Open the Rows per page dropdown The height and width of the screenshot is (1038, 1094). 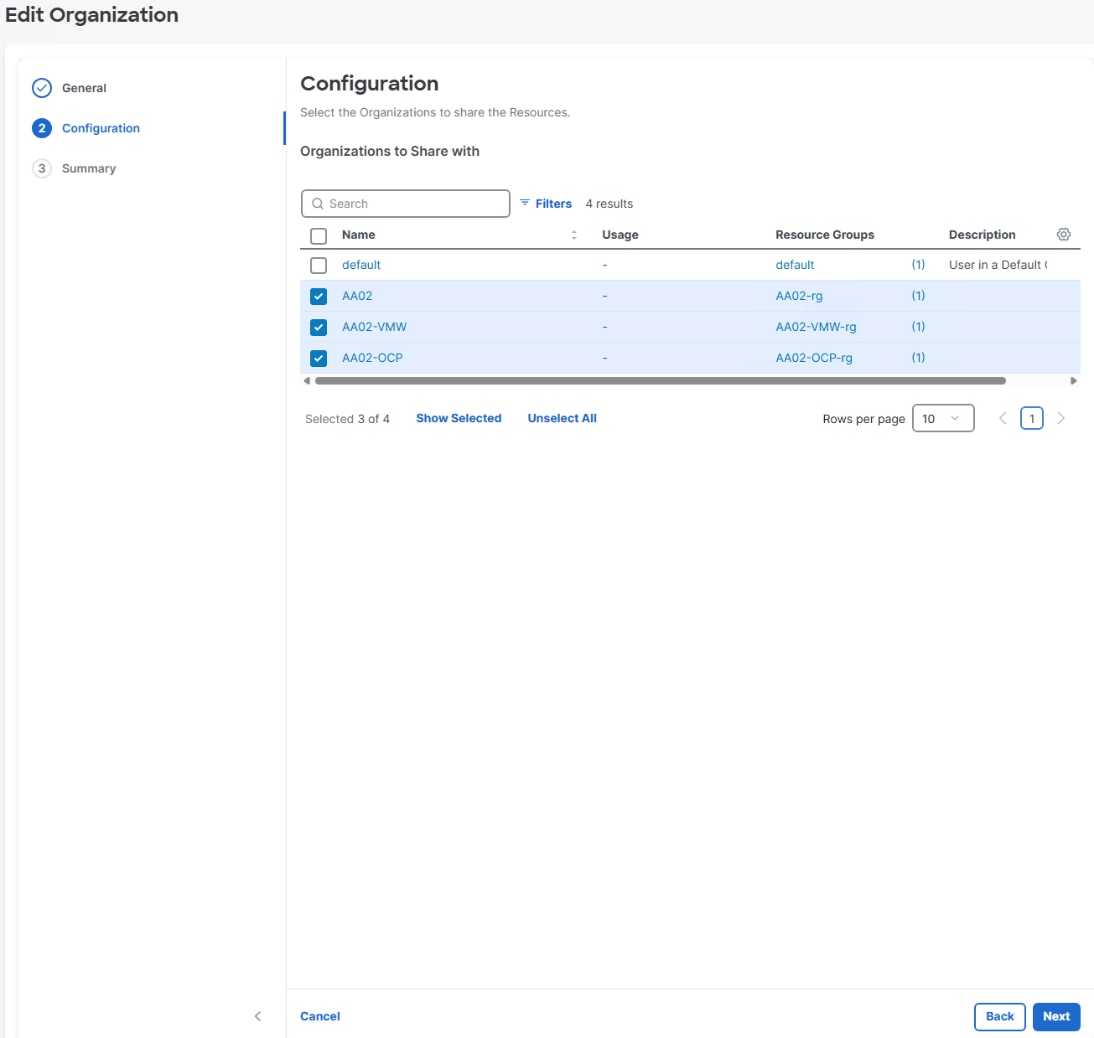[943, 419]
